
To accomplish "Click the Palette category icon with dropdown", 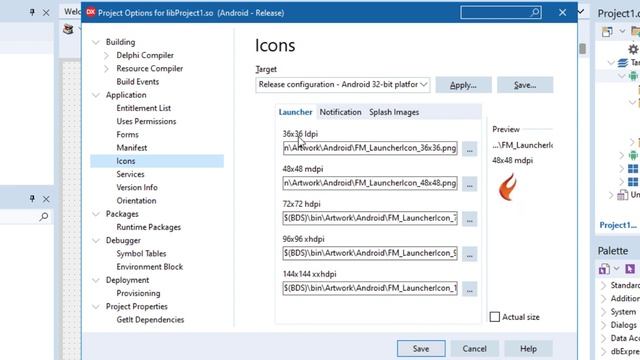I will click(x=604, y=269).
